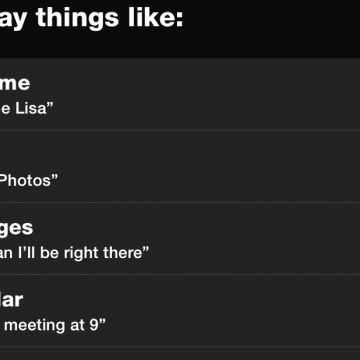Click the word 'Lisa' in the example
The height and width of the screenshot is (360, 360).
point(31,108)
